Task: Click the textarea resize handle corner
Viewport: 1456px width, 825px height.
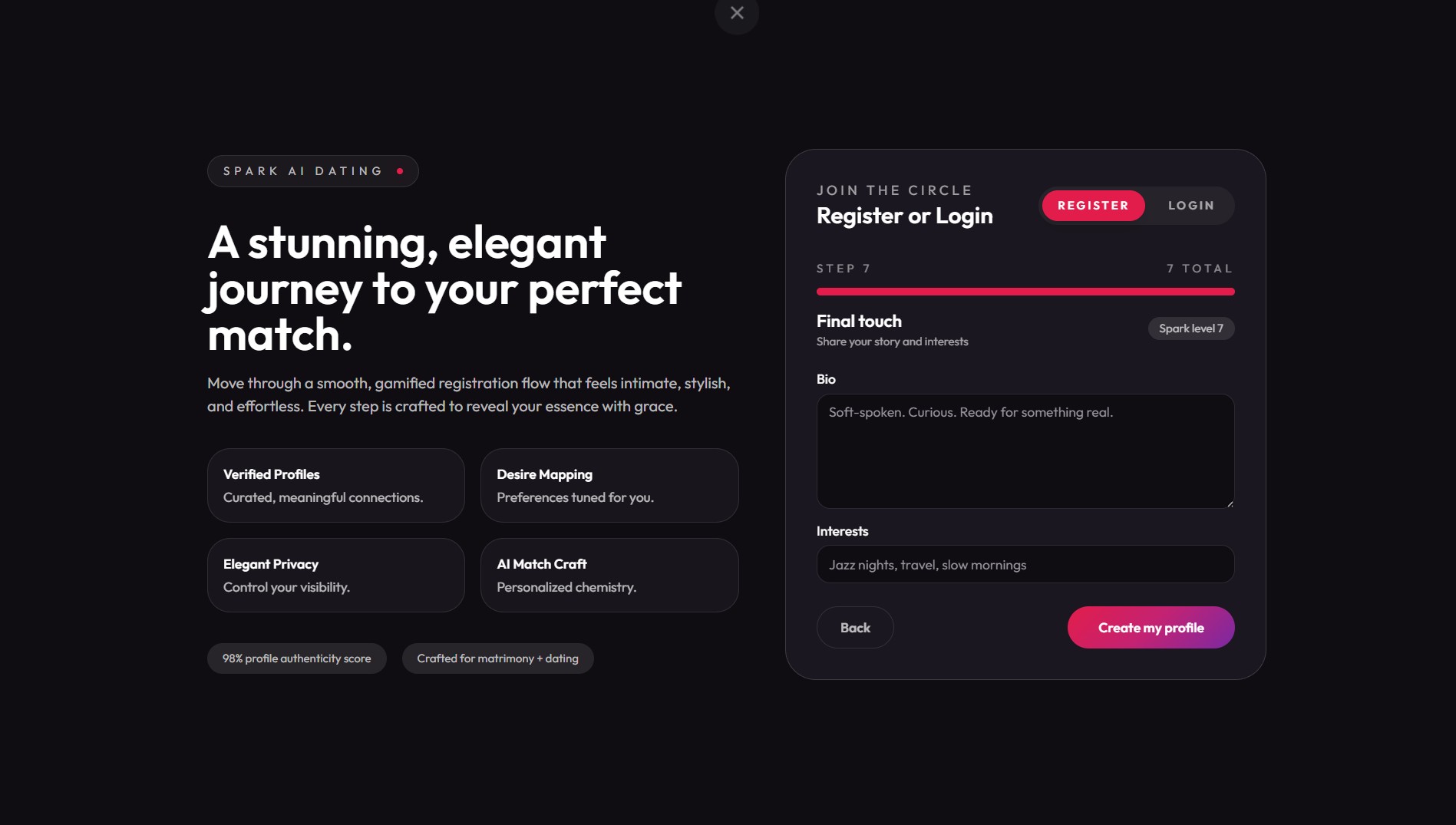Action: (1230, 503)
